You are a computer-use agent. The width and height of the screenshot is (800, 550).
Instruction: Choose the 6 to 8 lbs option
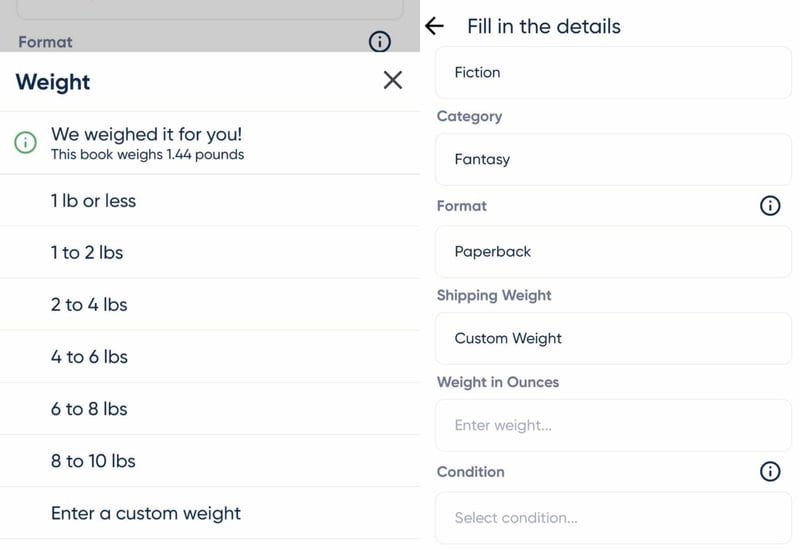(x=89, y=409)
